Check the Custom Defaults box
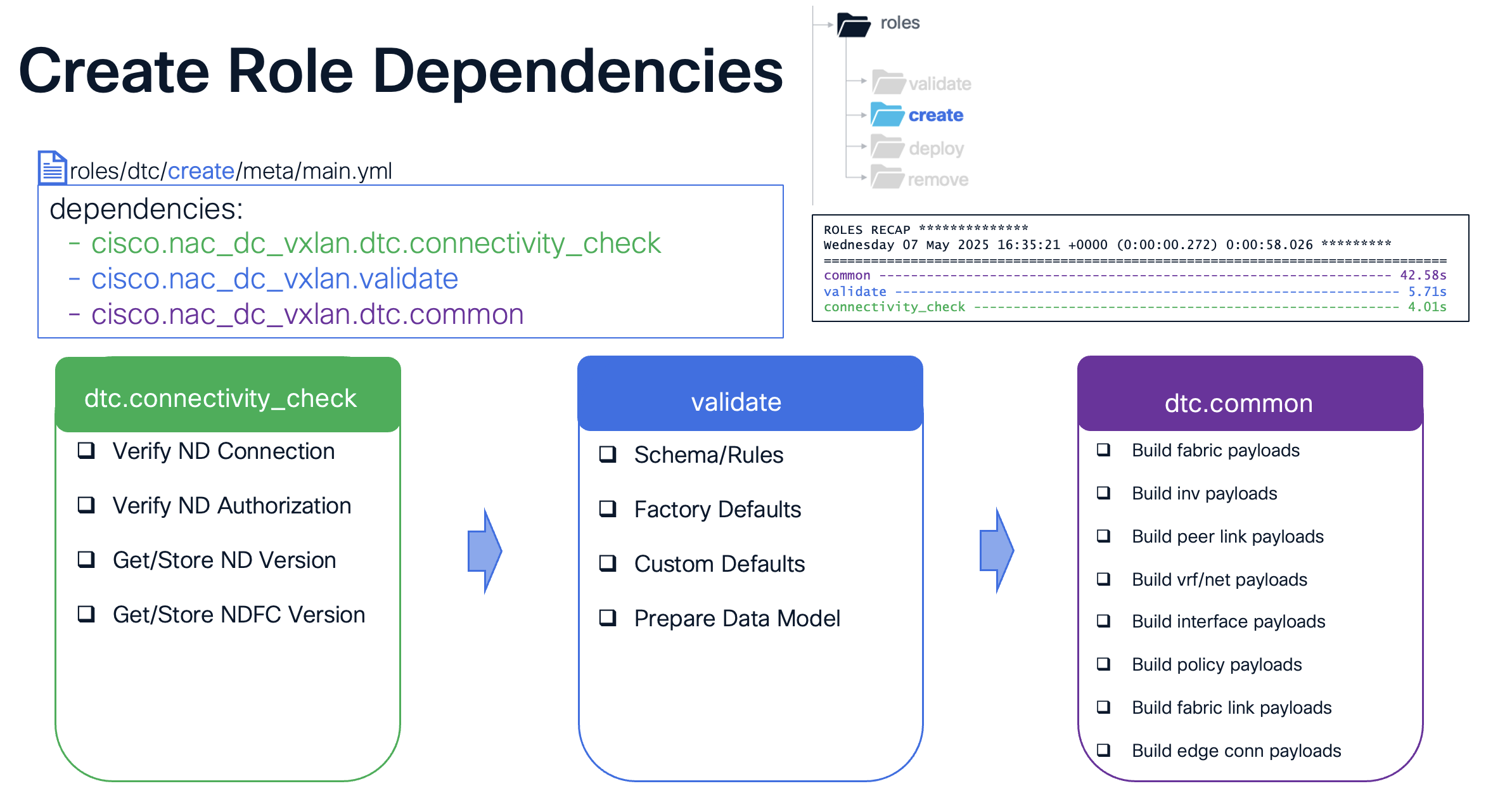 pyautogui.click(x=608, y=564)
